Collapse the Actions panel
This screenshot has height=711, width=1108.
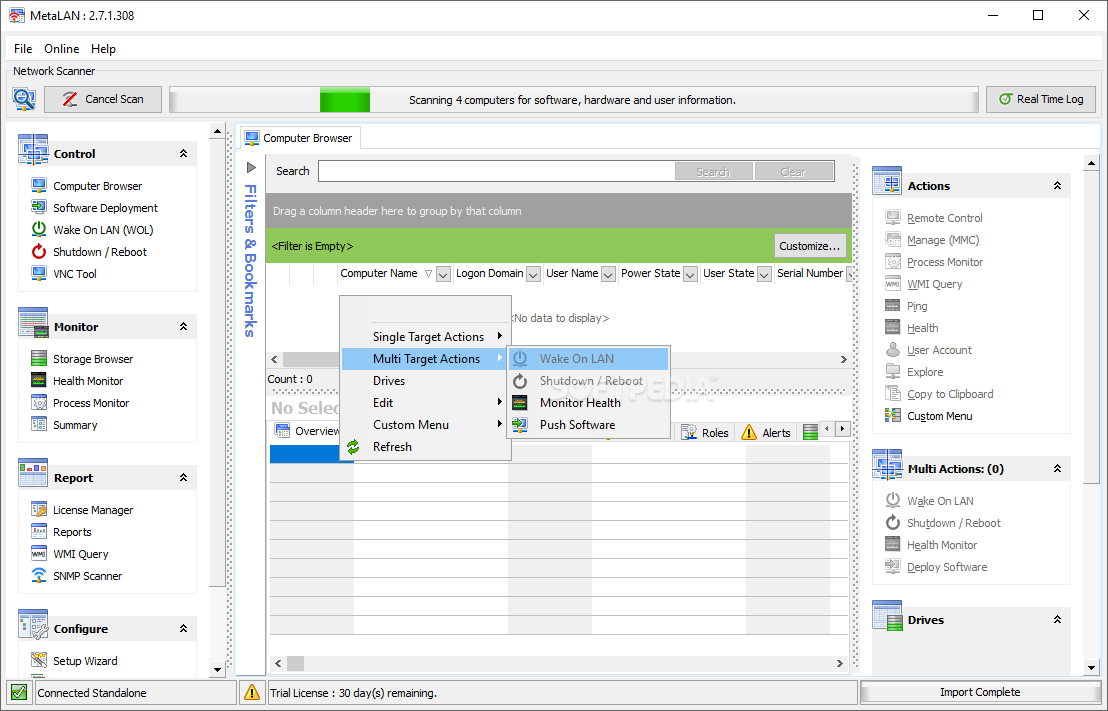[x=1057, y=186]
